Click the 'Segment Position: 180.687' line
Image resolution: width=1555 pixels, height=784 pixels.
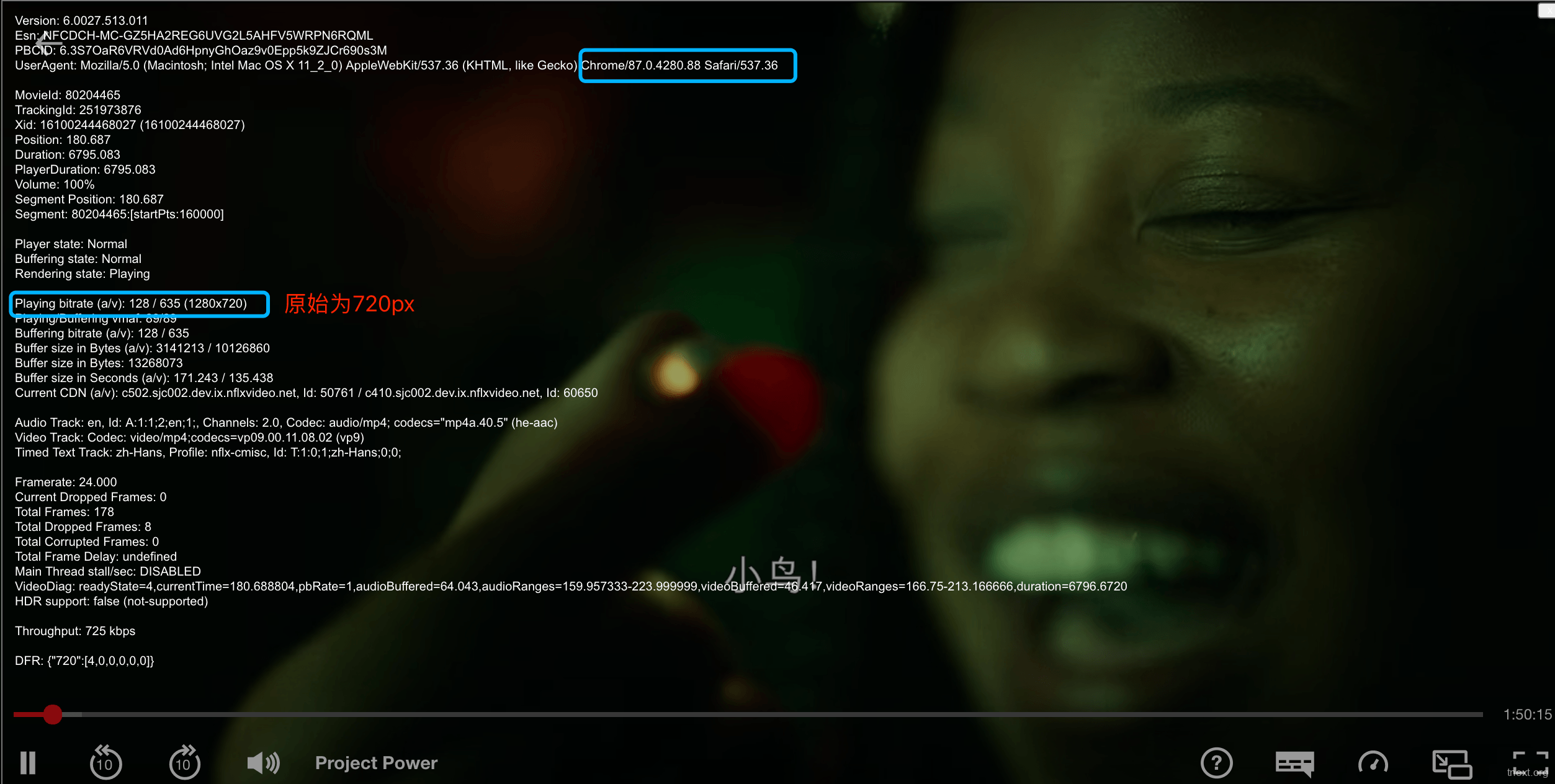(x=89, y=199)
